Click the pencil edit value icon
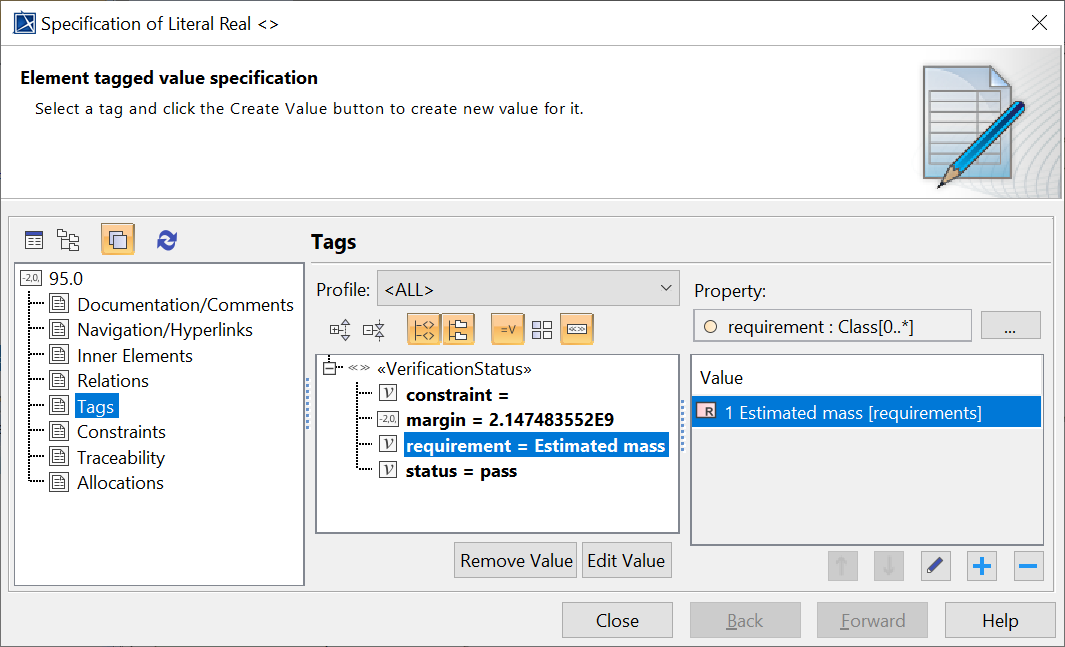The height and width of the screenshot is (647, 1065). [935, 566]
